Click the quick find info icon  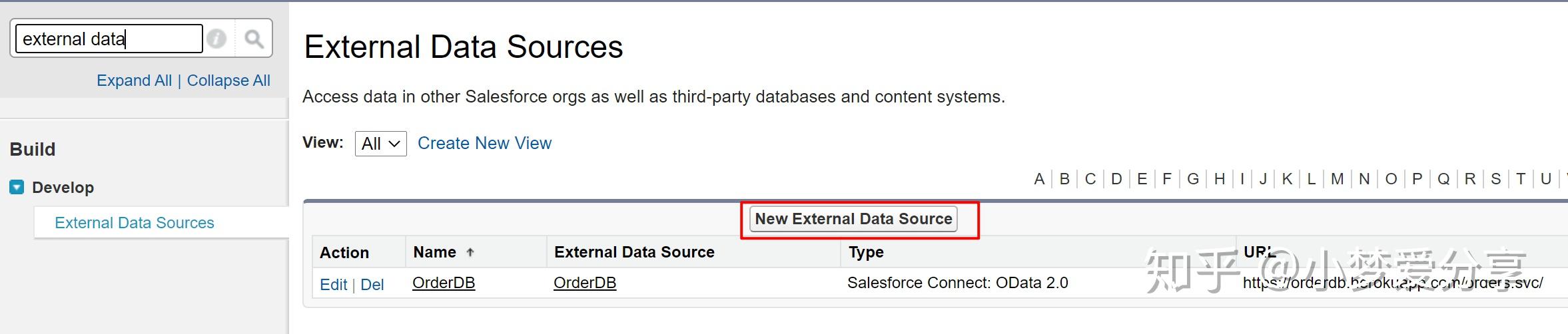216,39
